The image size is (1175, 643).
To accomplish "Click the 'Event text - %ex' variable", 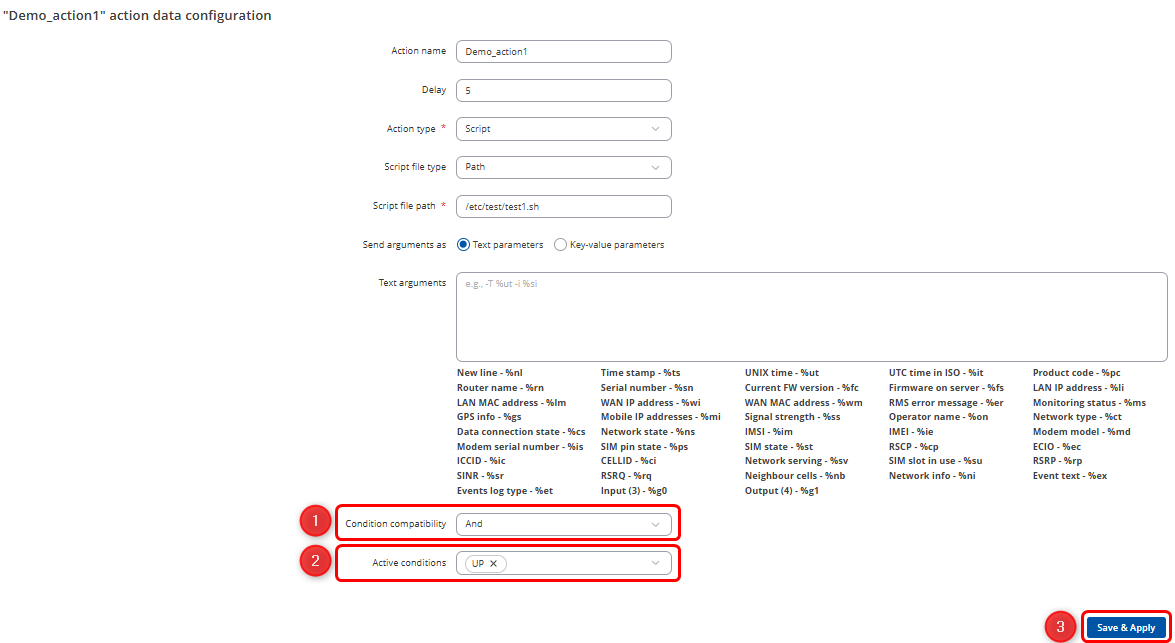I will pyautogui.click(x=1070, y=476).
